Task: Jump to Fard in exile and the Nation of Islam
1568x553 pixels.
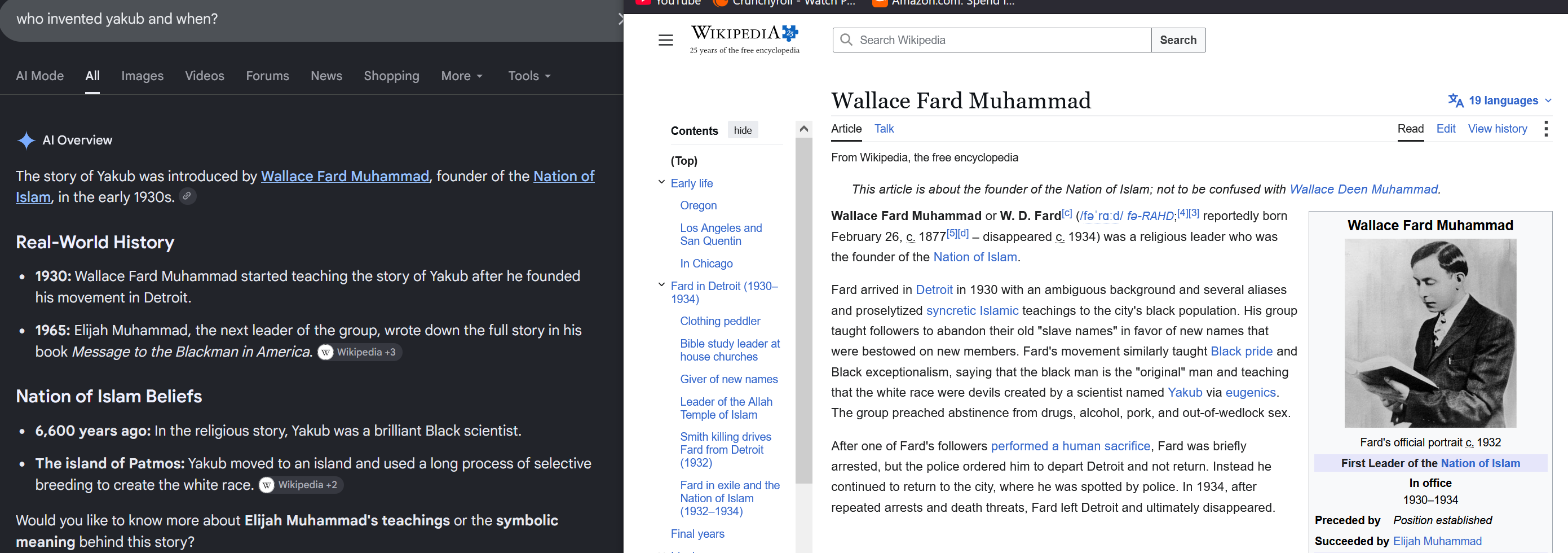Action: click(730, 498)
